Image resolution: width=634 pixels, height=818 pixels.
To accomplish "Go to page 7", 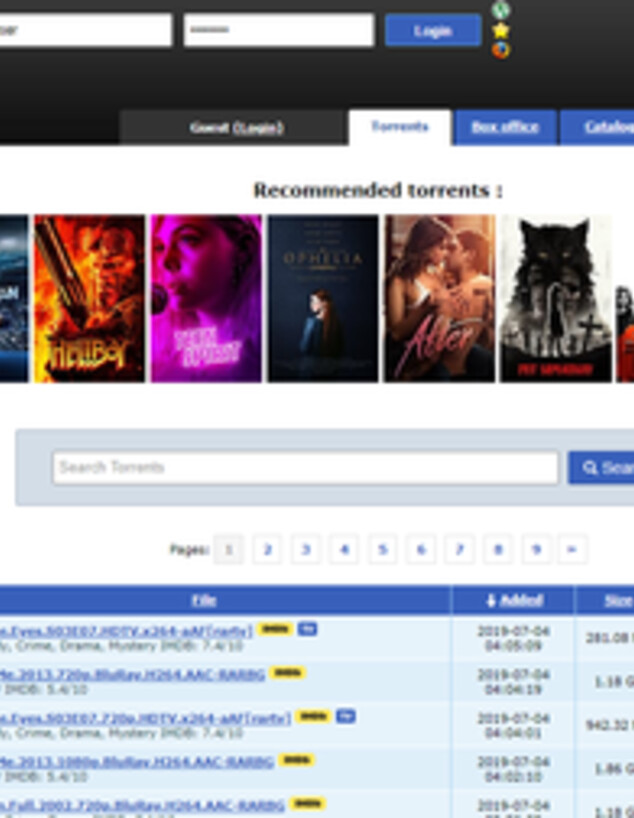I will (x=460, y=549).
